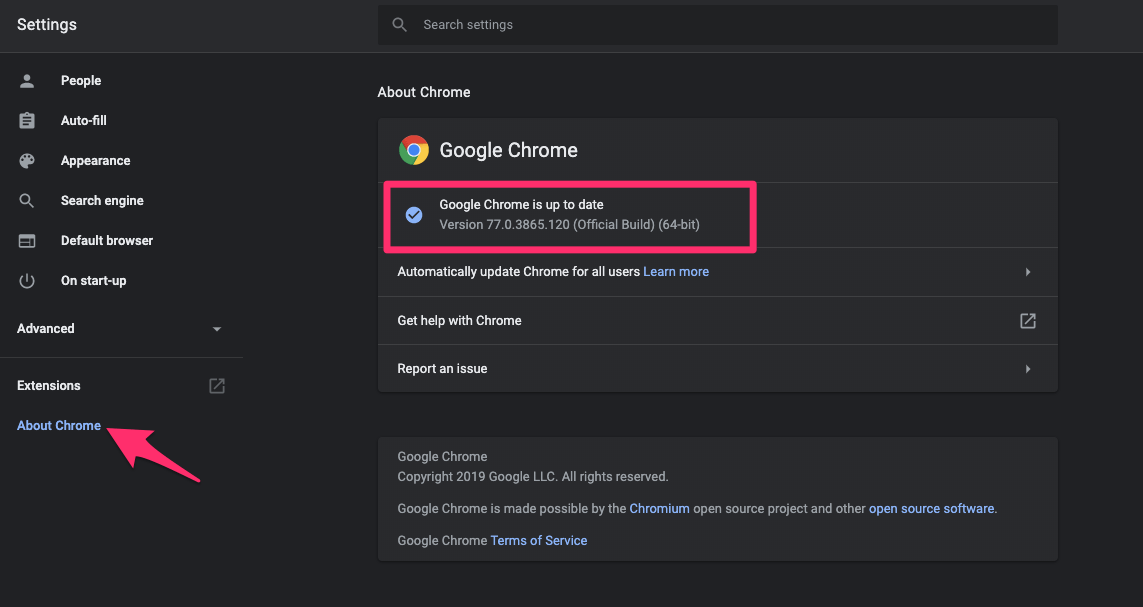The height and width of the screenshot is (607, 1143).
Task: Open Extensions using external link icon
Action: (x=216, y=384)
